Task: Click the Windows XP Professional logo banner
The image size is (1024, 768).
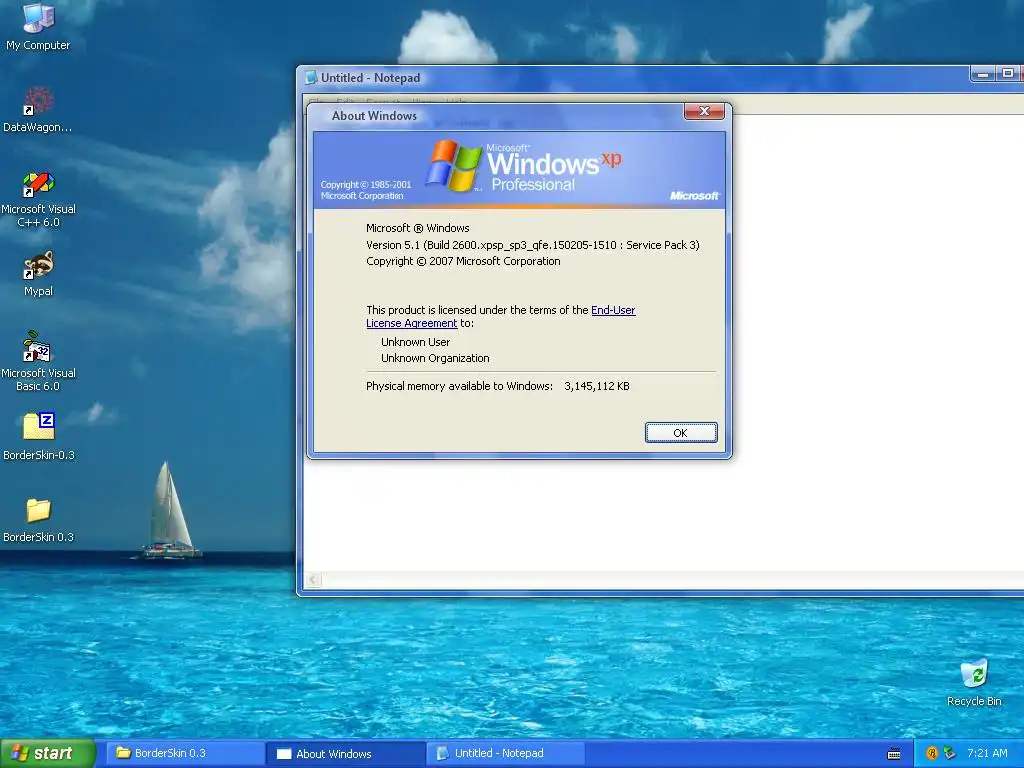Action: (x=519, y=170)
